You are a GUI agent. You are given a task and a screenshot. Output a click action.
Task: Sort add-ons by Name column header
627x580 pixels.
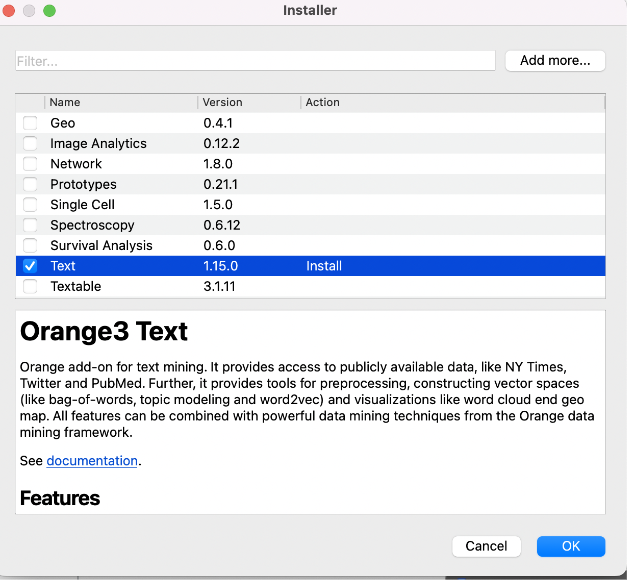coord(120,102)
